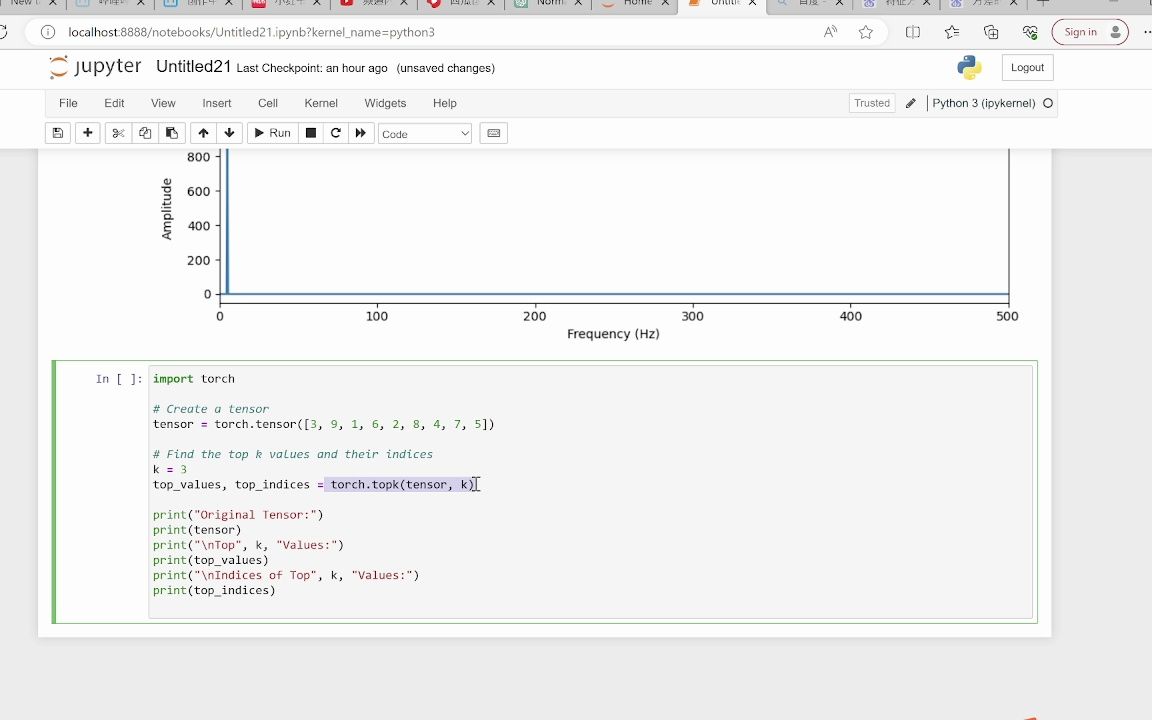Run the current cell

[273, 133]
